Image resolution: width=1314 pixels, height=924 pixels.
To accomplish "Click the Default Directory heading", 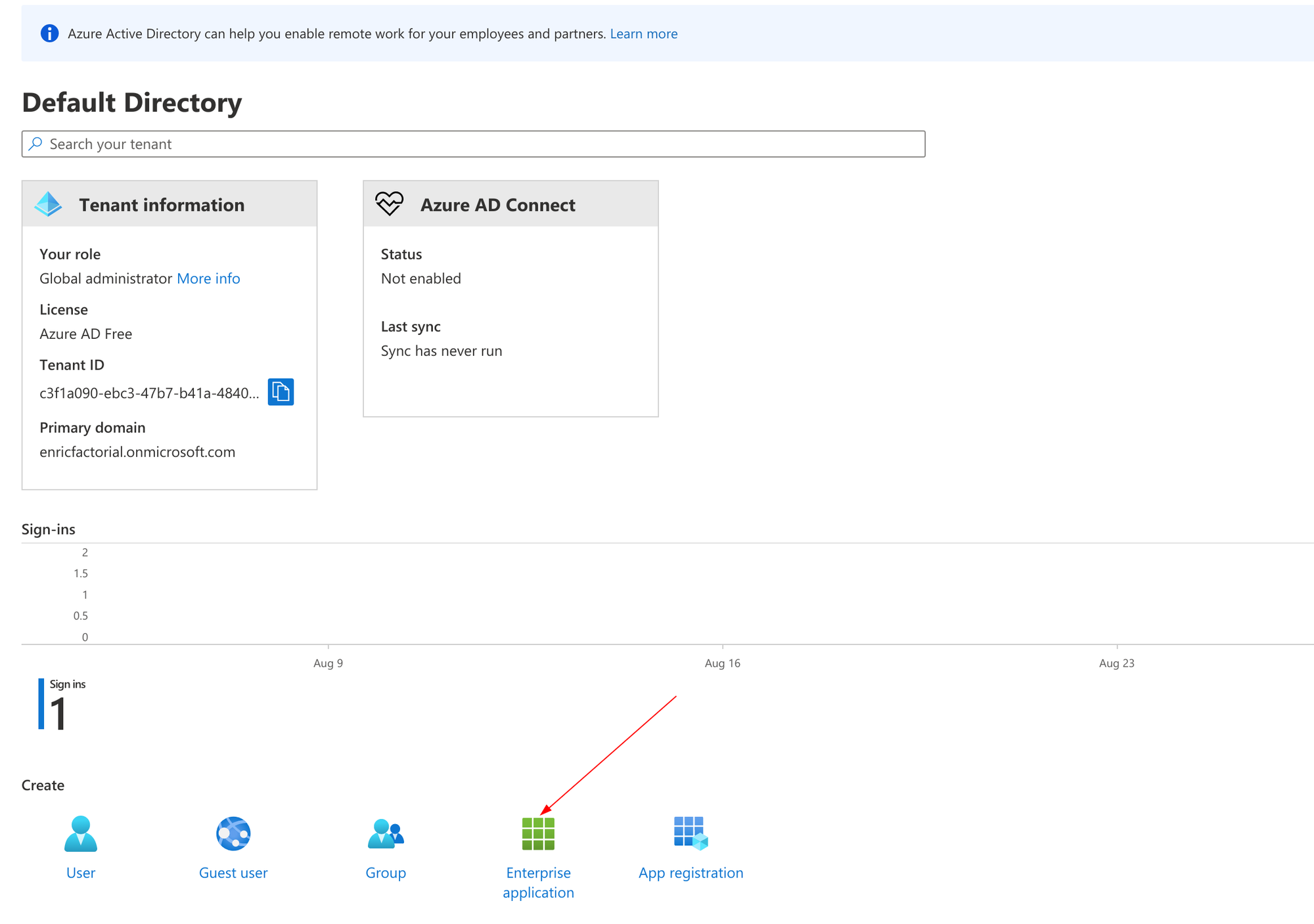I will coord(131,102).
